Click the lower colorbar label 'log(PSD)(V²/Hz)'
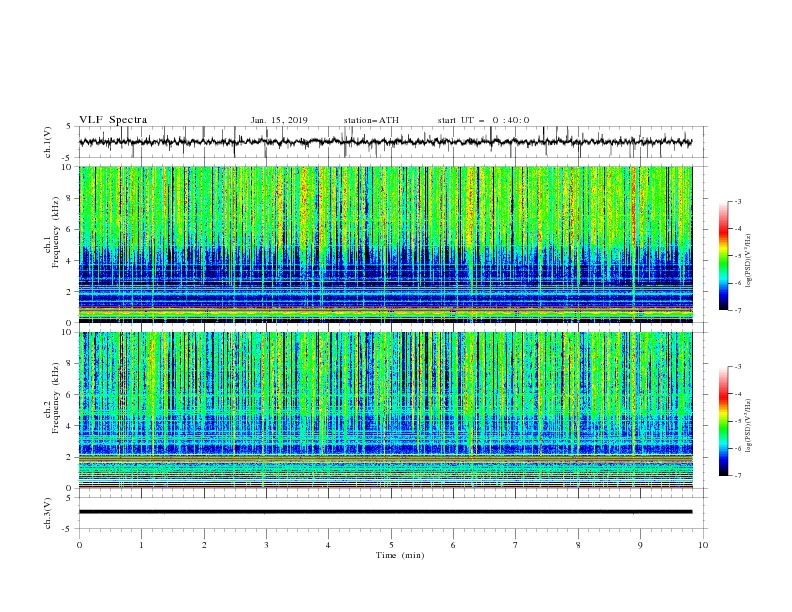The image size is (792, 612). pyautogui.click(x=749, y=425)
